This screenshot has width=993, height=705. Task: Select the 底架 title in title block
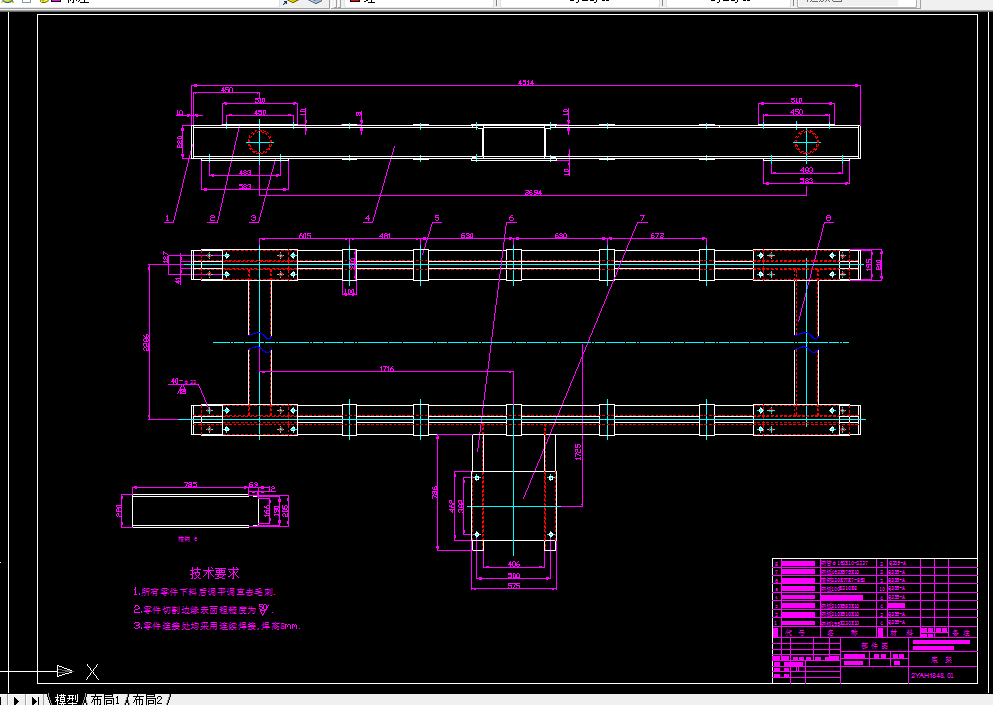[x=942, y=659]
